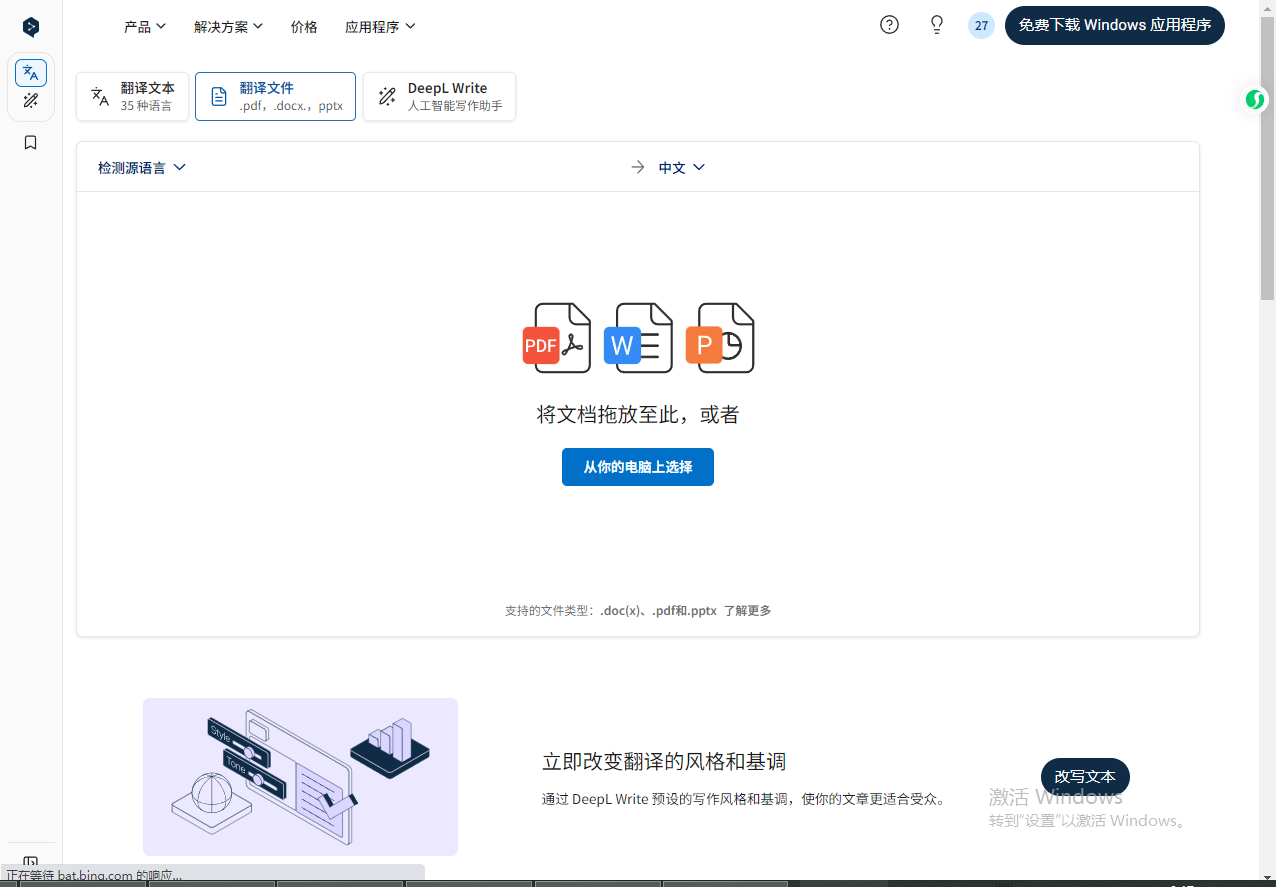Click the DeepL logo in the sidebar

tap(31, 27)
